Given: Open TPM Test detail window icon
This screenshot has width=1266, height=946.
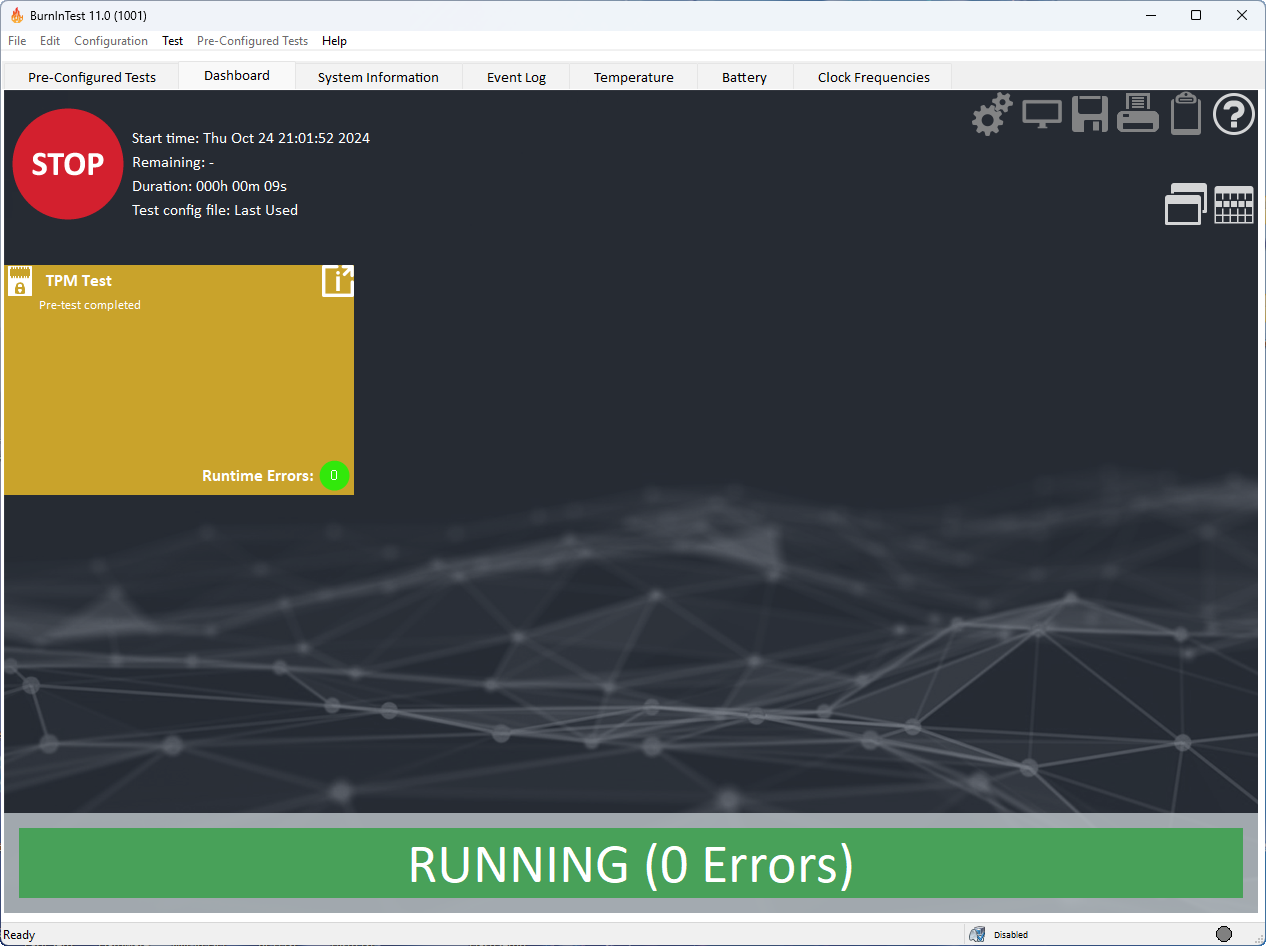Looking at the screenshot, I should point(338,281).
